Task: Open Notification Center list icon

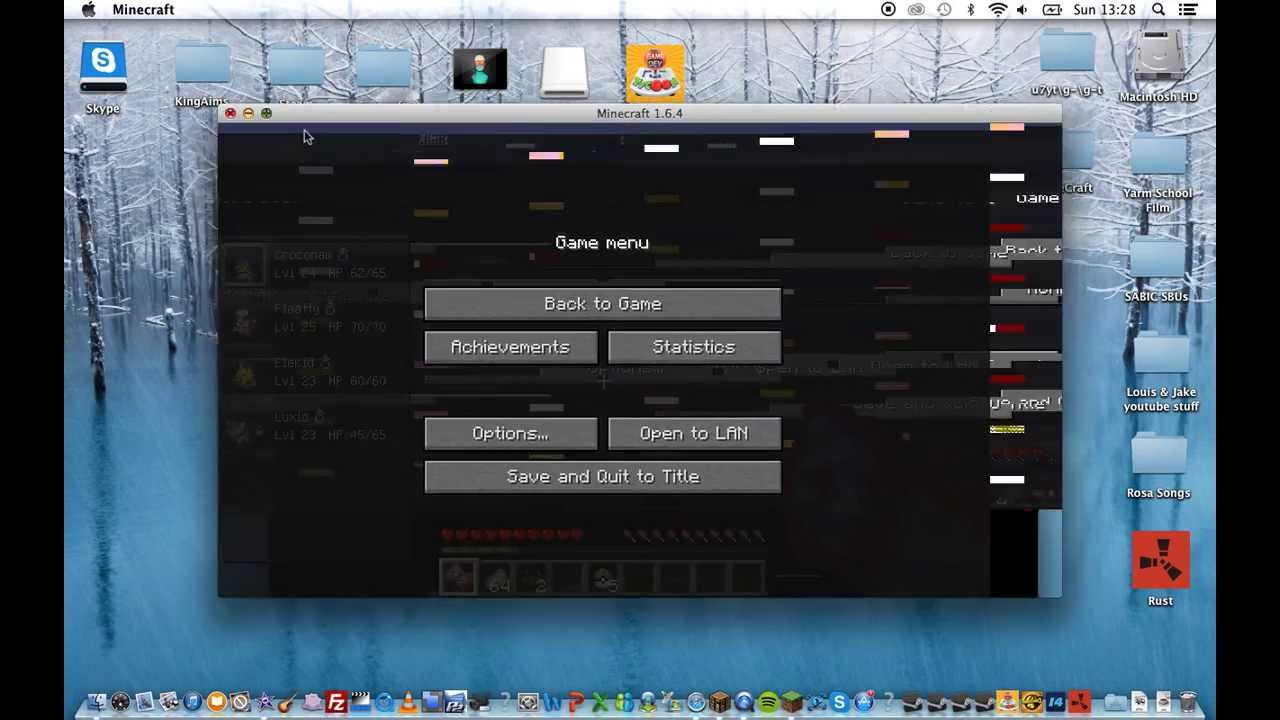Action: pos(1188,10)
